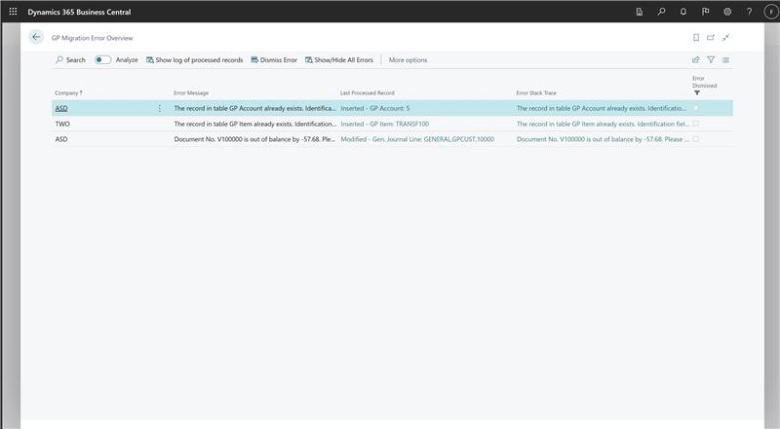The image size is (780, 429).
Task: Click the Document No. V100000 out of balance message
Action: pyautogui.click(x=255, y=139)
